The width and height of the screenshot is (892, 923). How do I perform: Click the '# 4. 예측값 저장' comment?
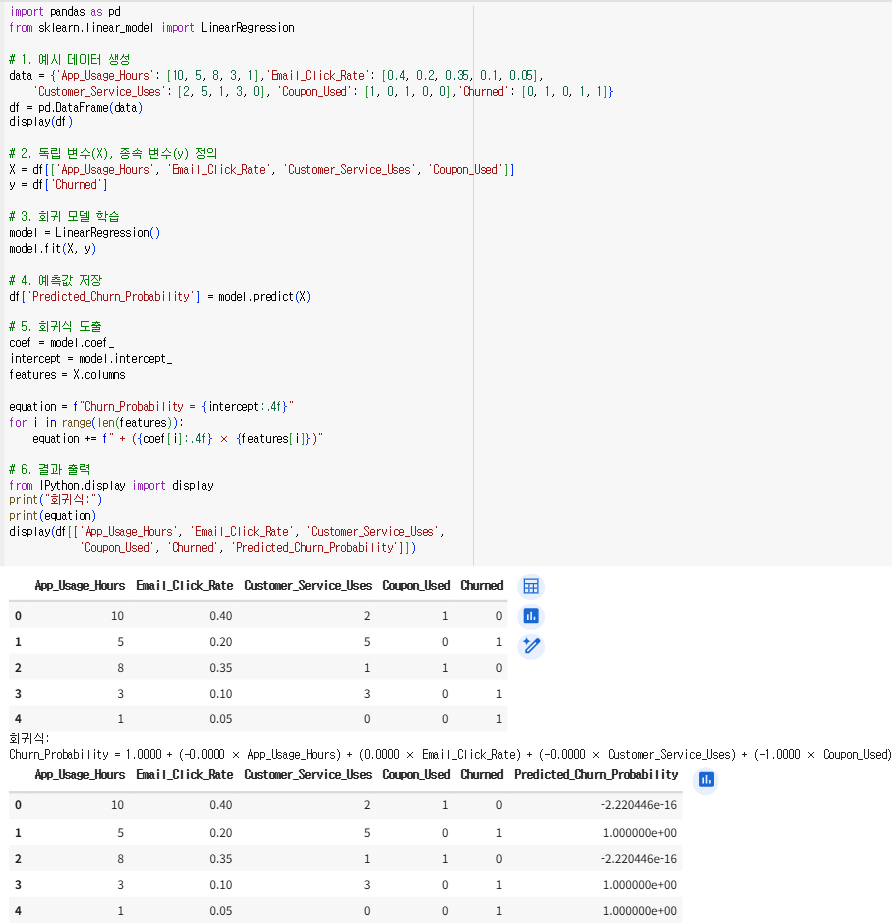click(55, 280)
